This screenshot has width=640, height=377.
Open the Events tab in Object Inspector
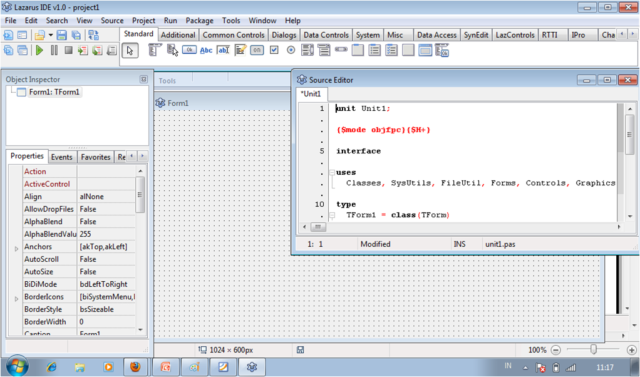(62, 157)
